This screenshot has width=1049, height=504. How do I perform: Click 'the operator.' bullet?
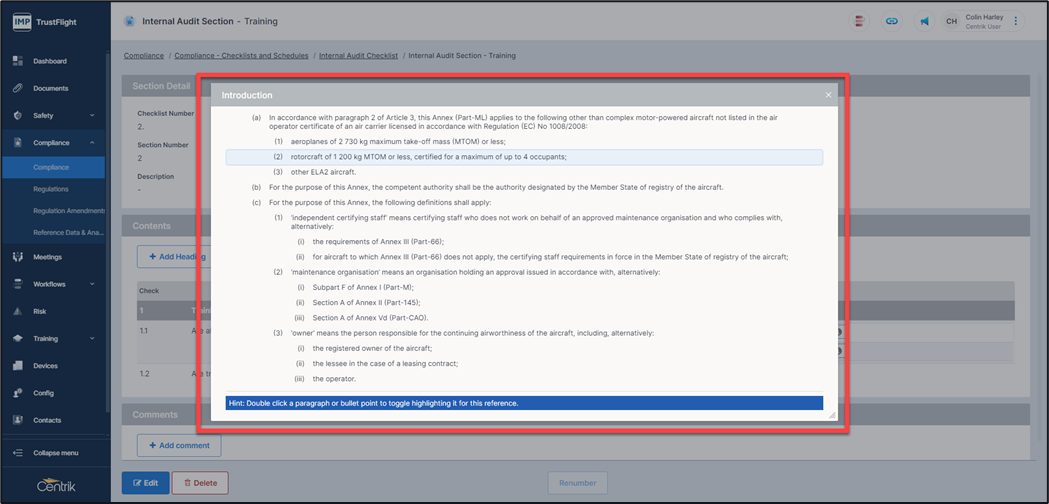click(334, 379)
